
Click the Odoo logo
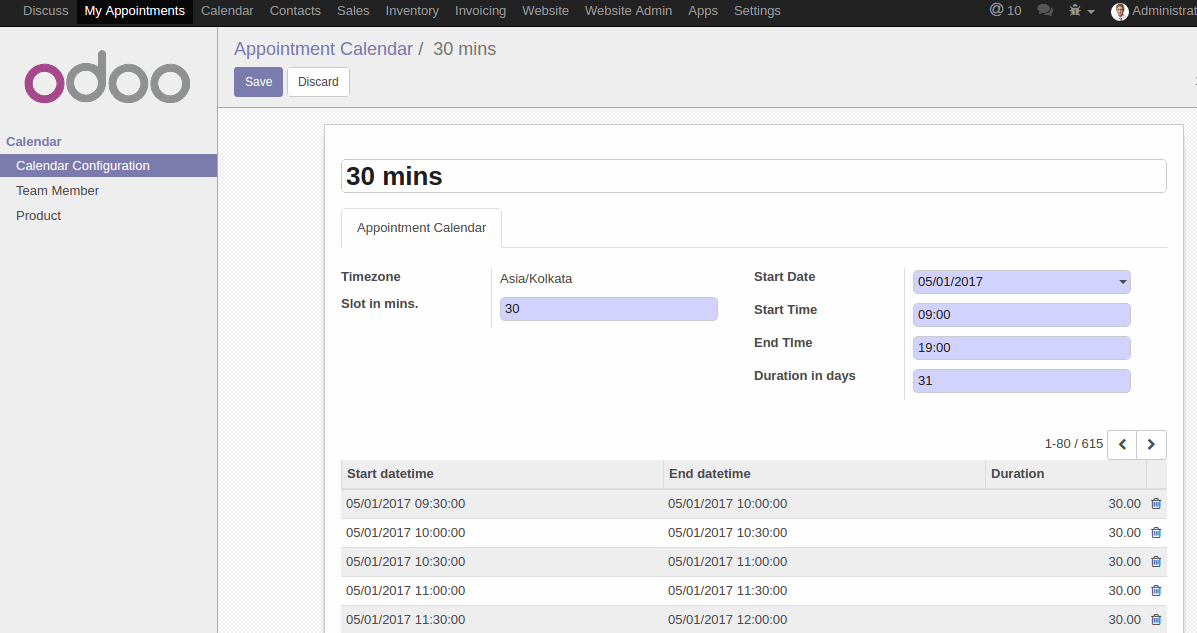point(107,77)
